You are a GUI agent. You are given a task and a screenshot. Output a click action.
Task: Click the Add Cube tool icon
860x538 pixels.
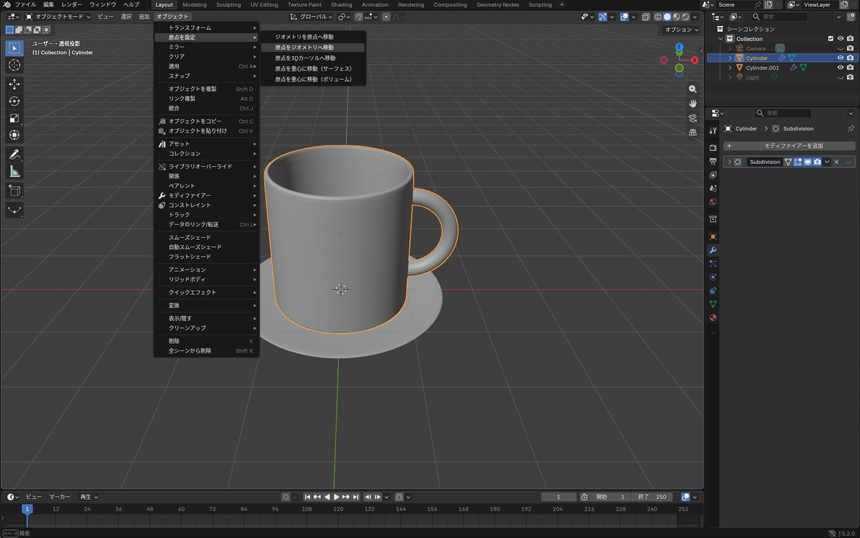click(x=14, y=191)
